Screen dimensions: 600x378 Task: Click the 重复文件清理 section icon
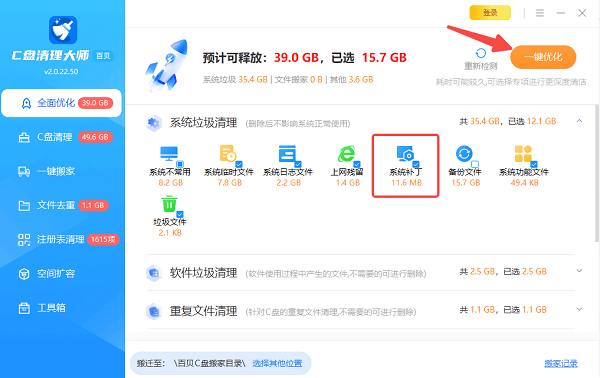[x=154, y=311]
